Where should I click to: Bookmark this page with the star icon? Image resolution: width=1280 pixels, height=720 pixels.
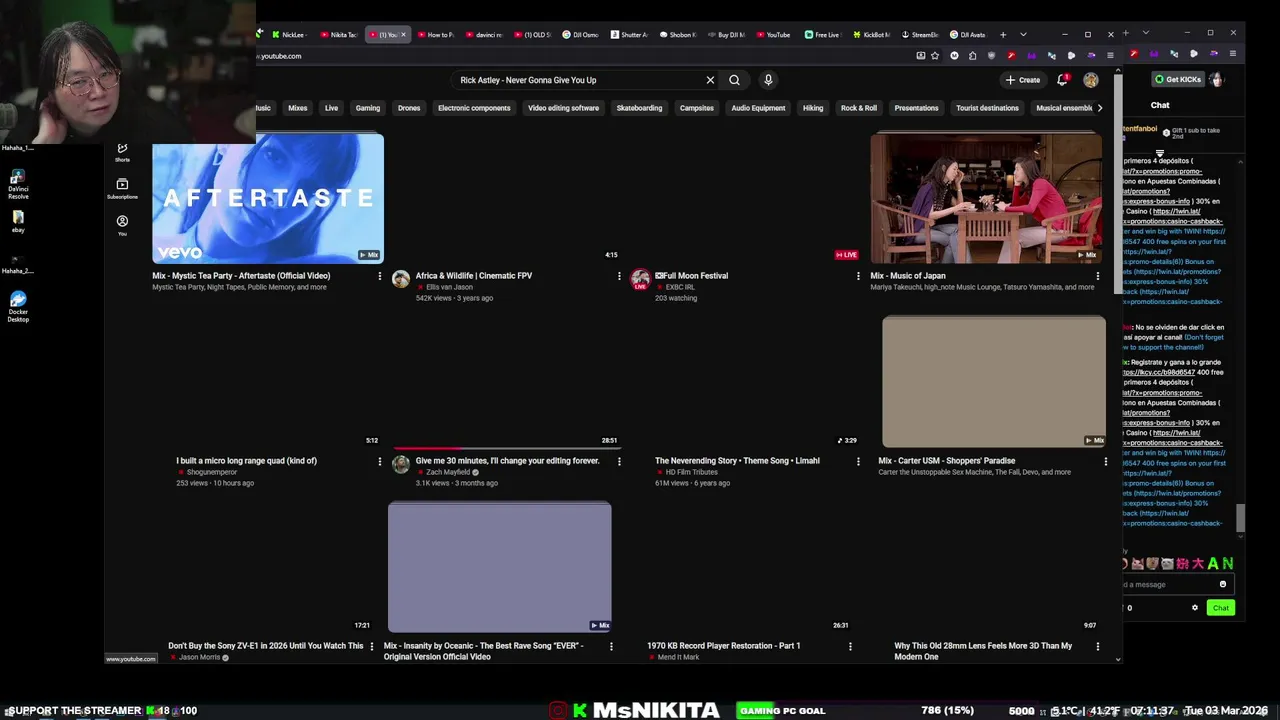tap(935, 56)
